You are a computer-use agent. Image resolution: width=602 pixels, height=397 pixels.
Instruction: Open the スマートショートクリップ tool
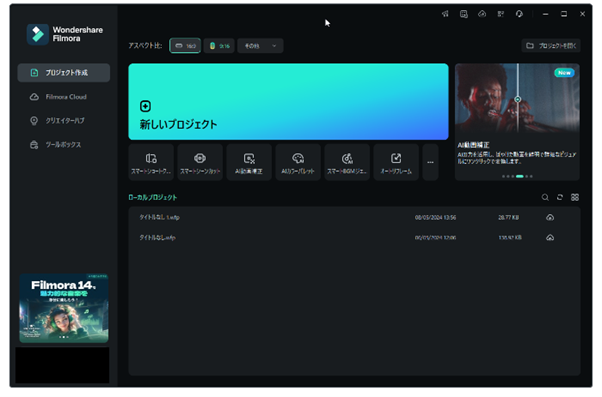click(151, 162)
